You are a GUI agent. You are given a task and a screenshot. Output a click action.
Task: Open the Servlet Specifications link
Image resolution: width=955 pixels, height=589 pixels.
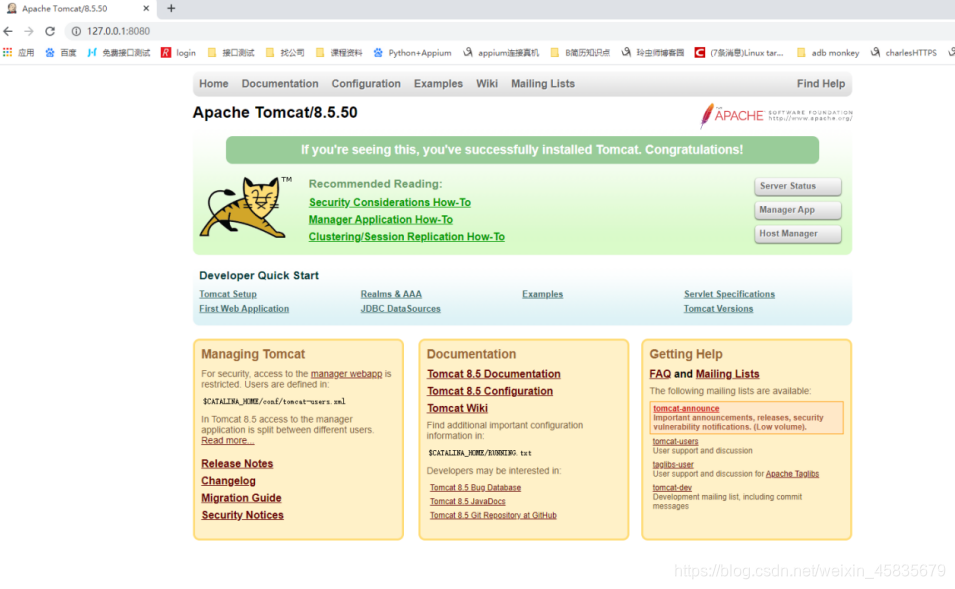click(729, 294)
